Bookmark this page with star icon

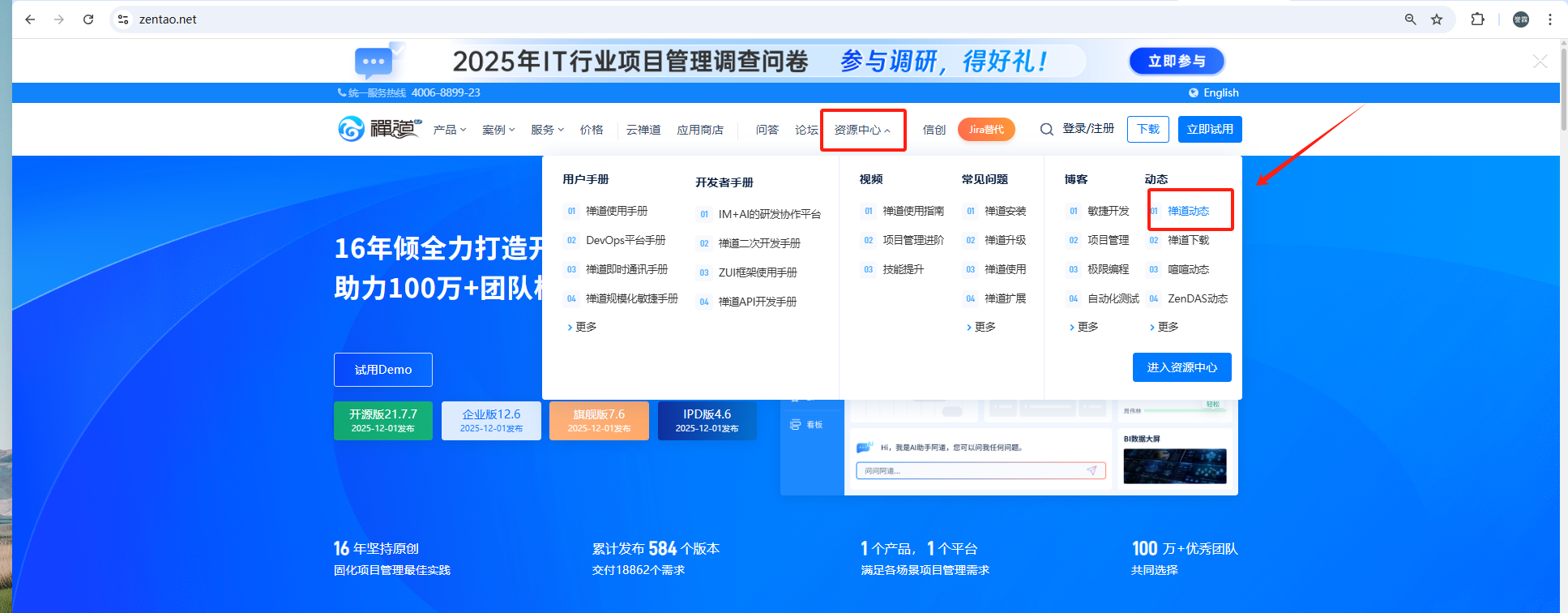coord(1437,19)
